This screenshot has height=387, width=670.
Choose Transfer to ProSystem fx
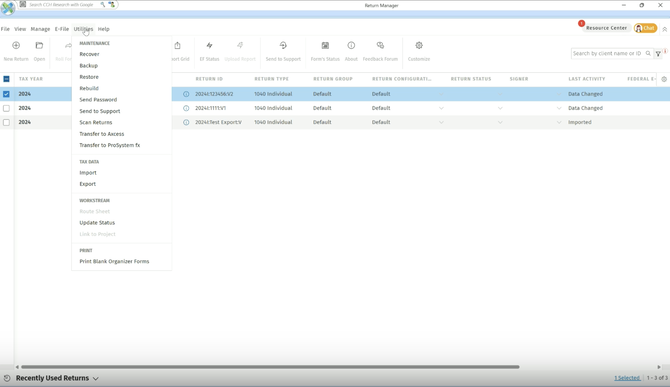coord(109,145)
